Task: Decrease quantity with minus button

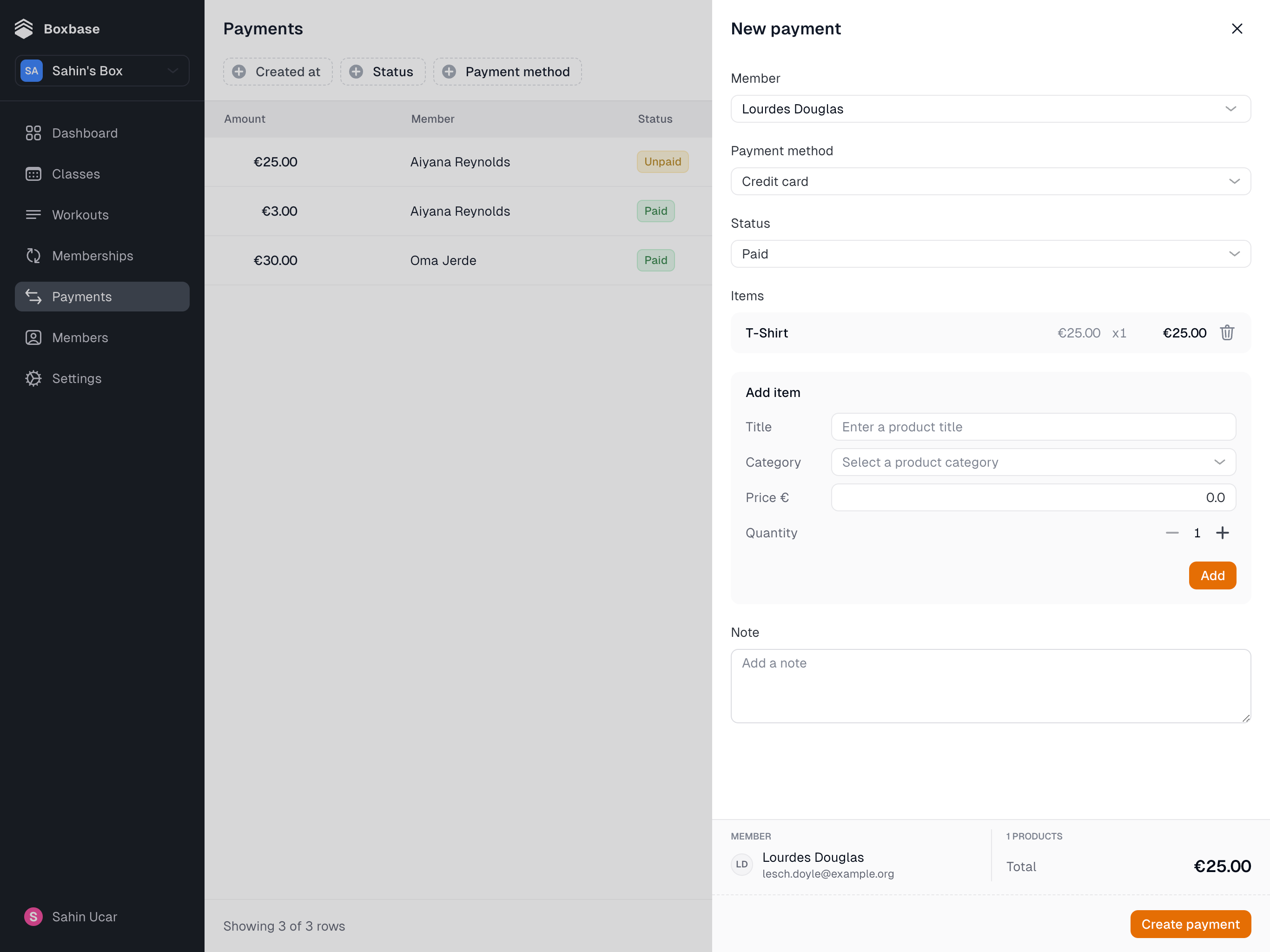Action: (x=1172, y=532)
